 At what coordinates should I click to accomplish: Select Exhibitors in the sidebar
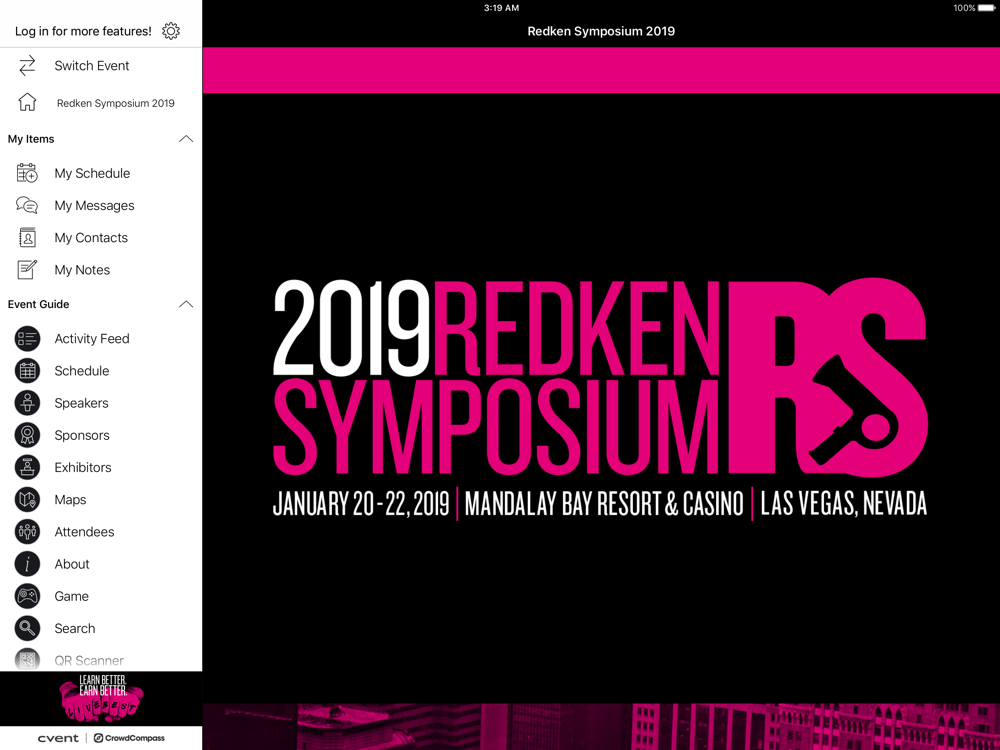83,467
